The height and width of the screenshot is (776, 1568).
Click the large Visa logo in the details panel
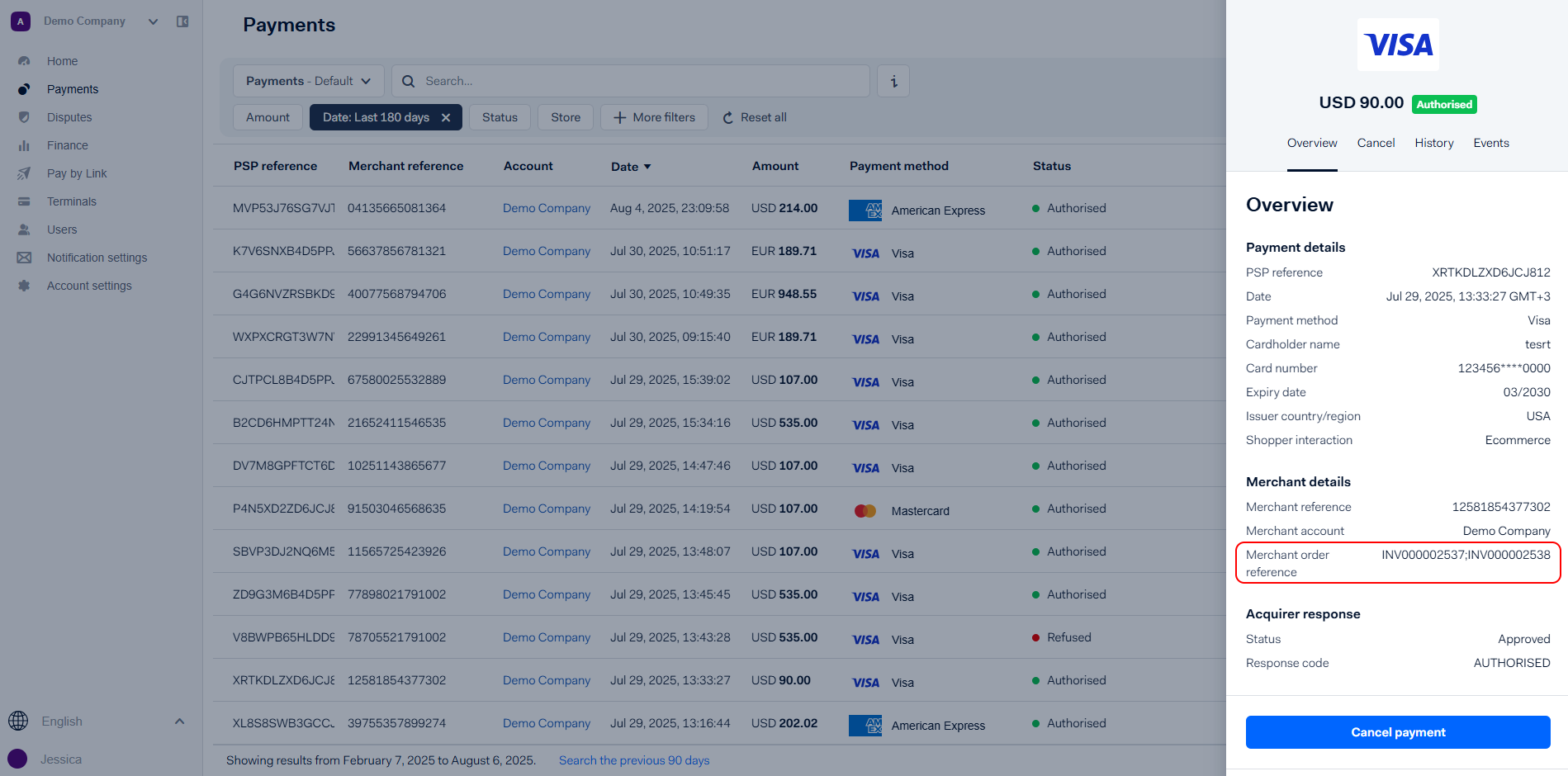click(x=1398, y=45)
